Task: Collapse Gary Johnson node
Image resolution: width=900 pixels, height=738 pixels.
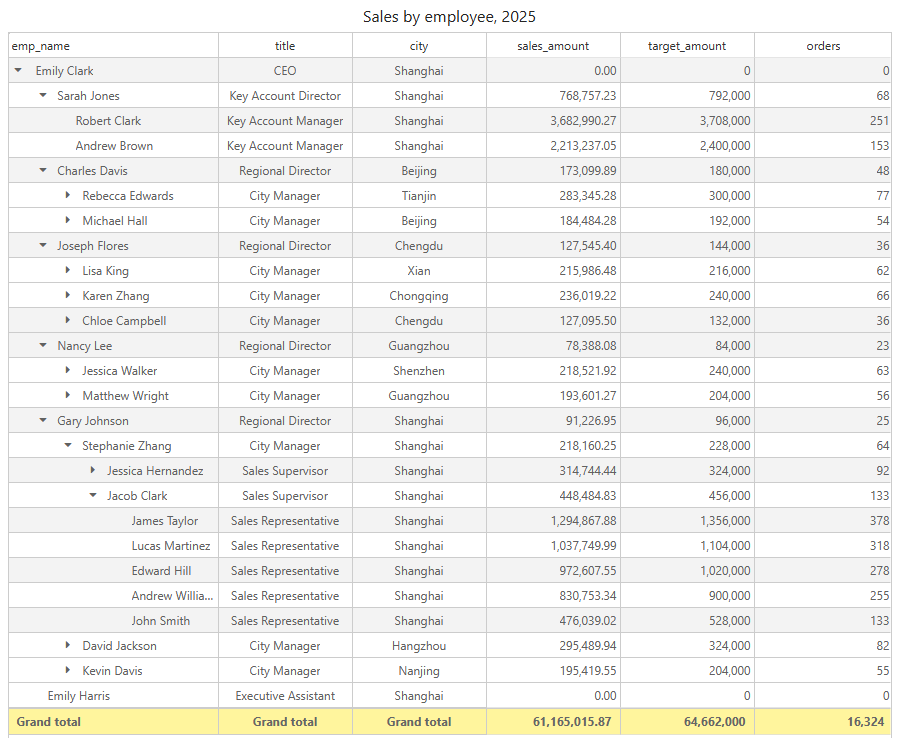Action: click(x=43, y=421)
